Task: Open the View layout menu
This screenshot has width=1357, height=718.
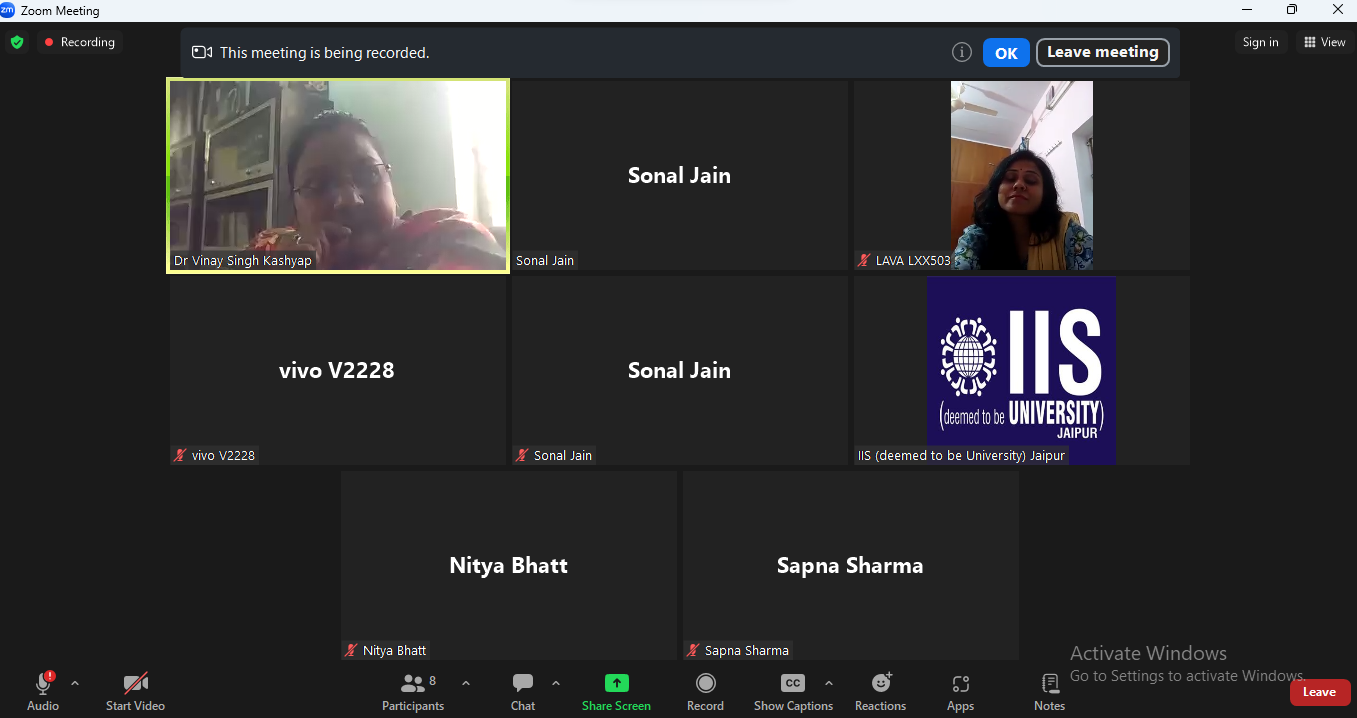Action: pyautogui.click(x=1325, y=42)
